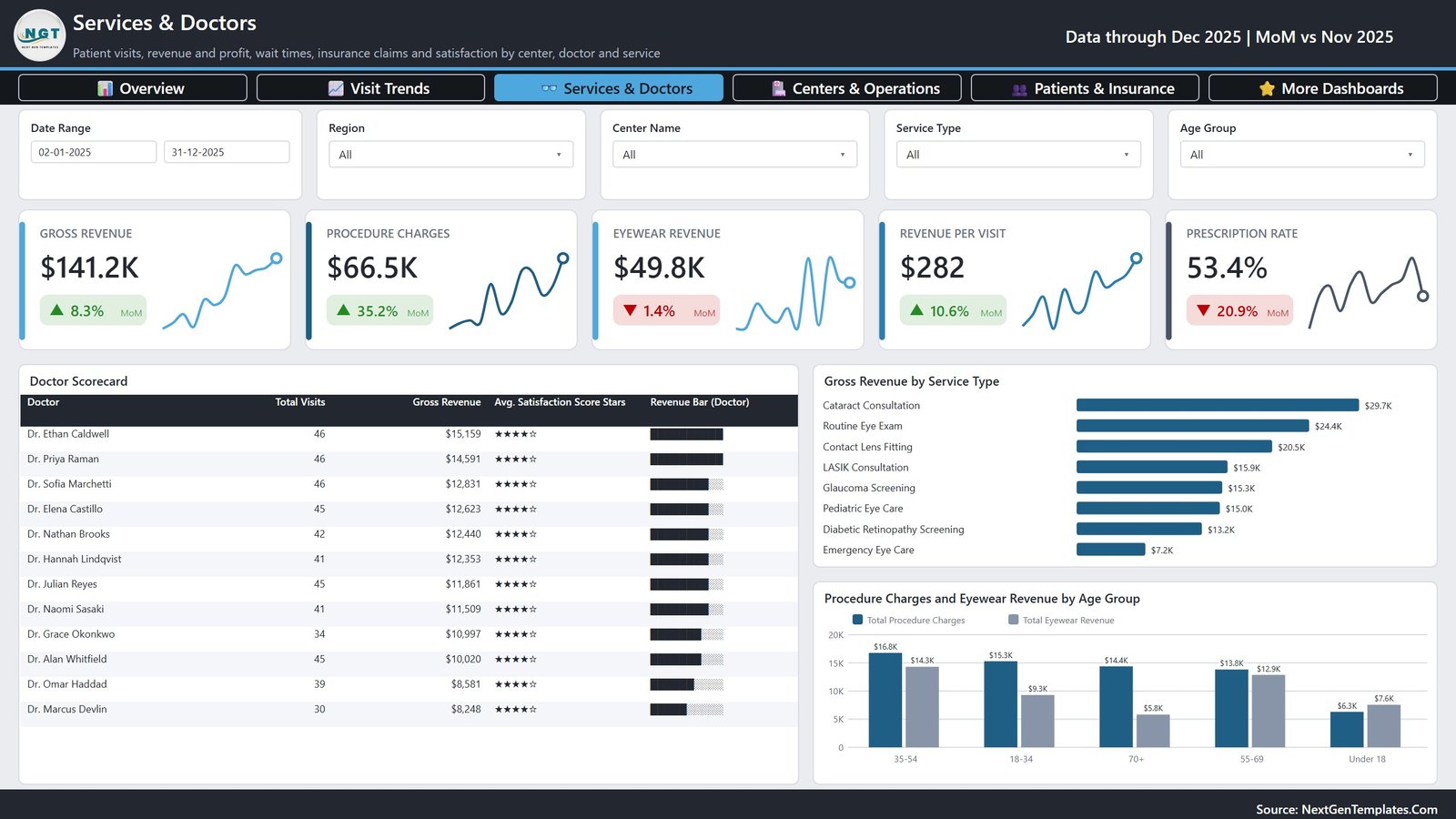The height and width of the screenshot is (819, 1456).
Task: Select Dr. Sofia Marchetti row name
Action: (x=69, y=484)
